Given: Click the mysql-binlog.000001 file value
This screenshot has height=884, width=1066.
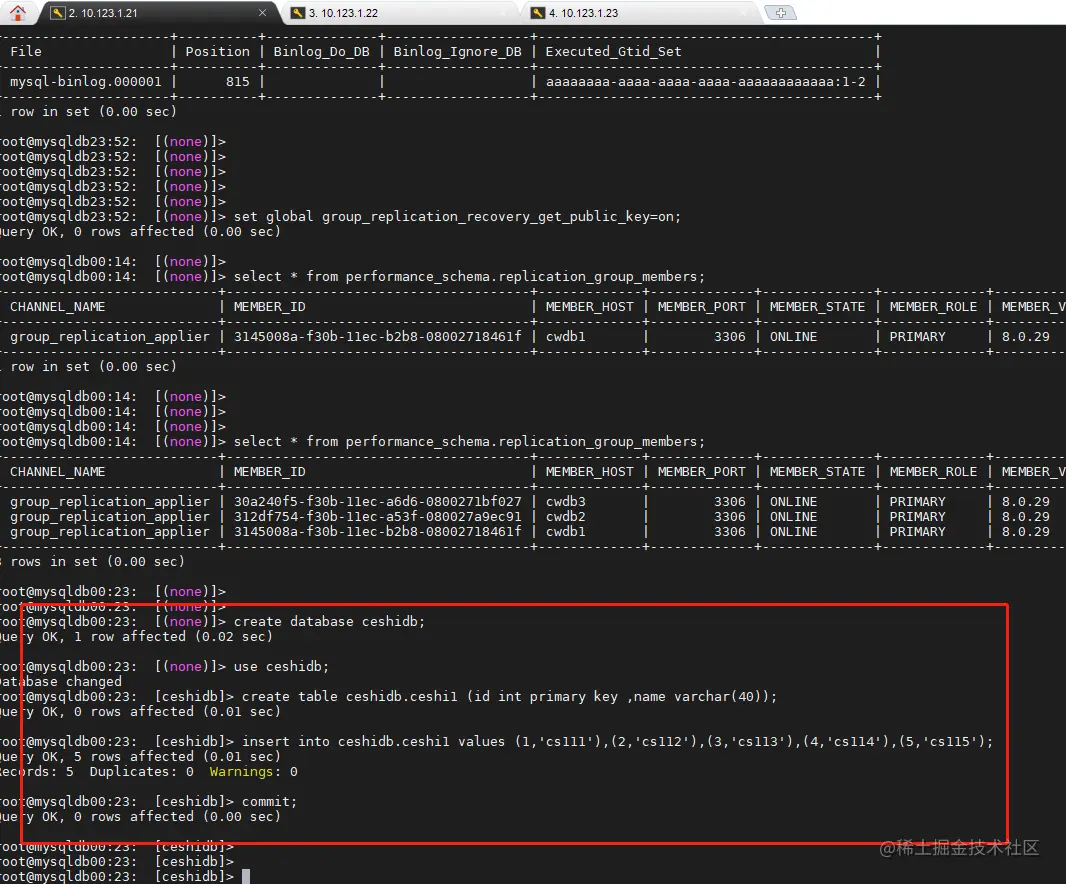Looking at the screenshot, I should click(x=86, y=82).
